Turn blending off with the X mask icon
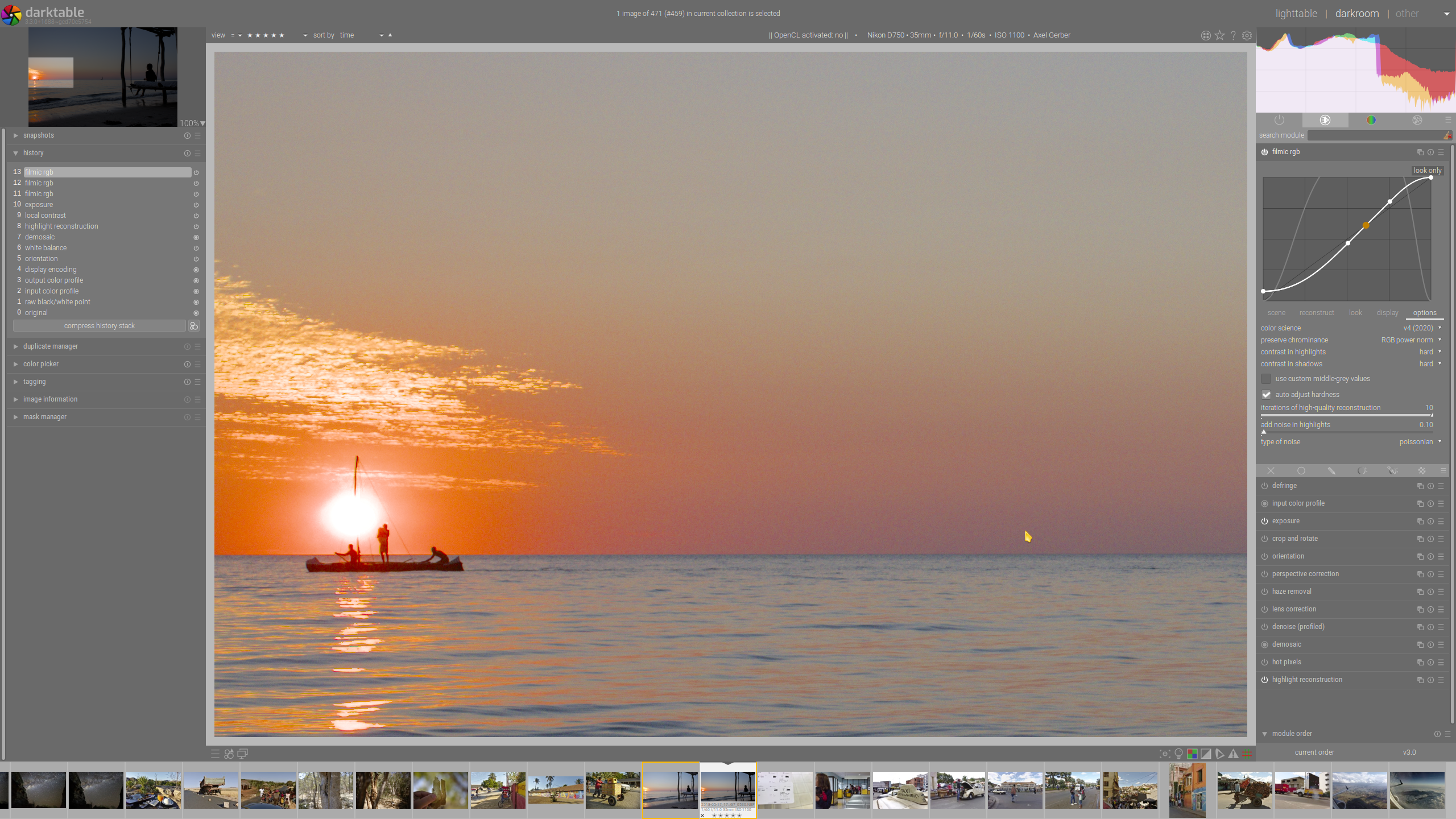 point(1271,471)
